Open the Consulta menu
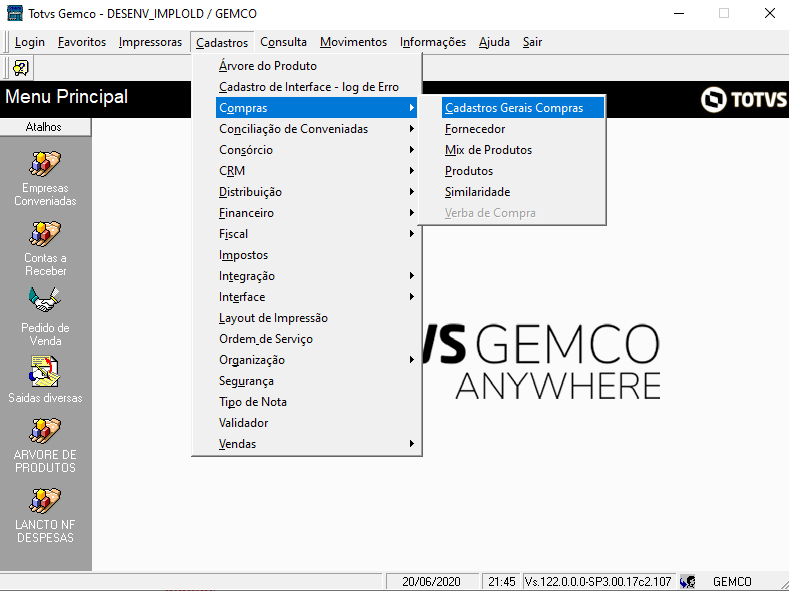 click(x=283, y=42)
